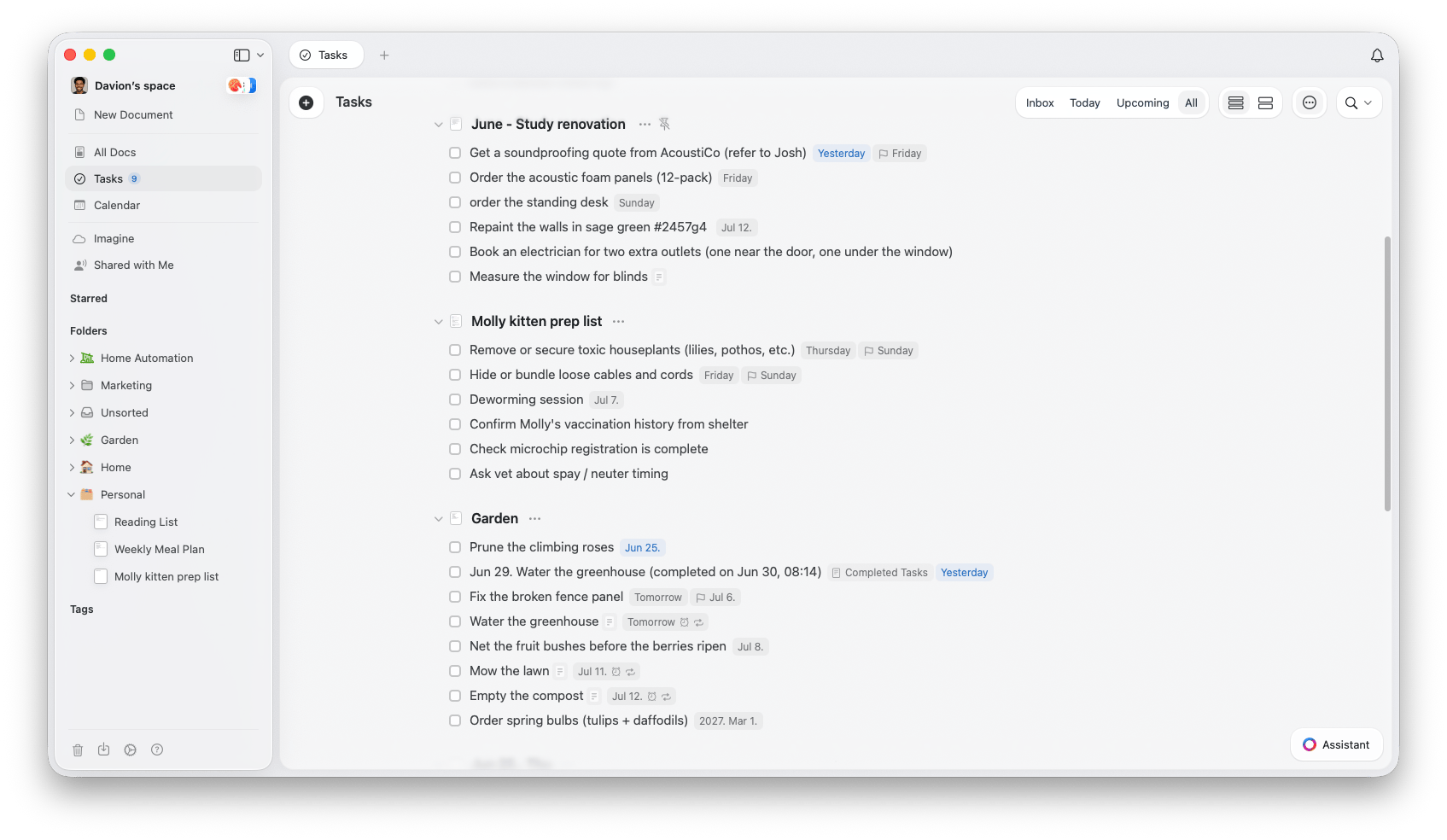Screen dimensions: 1447x840
Task: Click the search magnifier icon
Action: (x=1351, y=103)
